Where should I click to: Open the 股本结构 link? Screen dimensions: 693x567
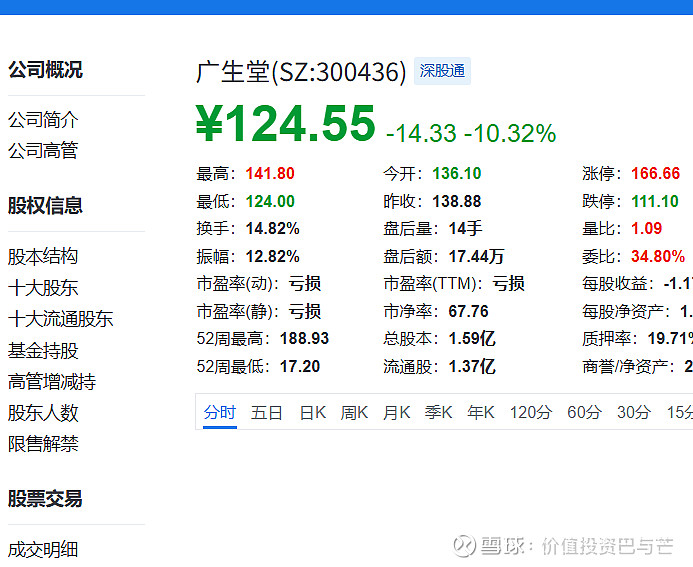(x=43, y=257)
